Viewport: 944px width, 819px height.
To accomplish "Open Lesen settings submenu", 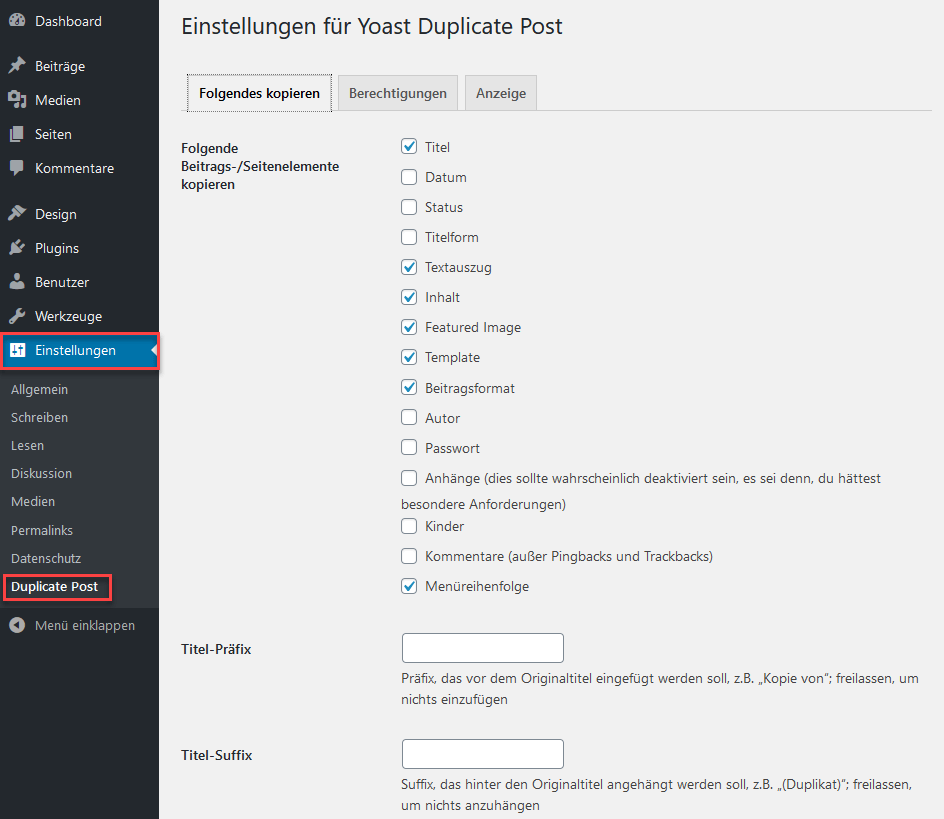I will (x=28, y=446).
